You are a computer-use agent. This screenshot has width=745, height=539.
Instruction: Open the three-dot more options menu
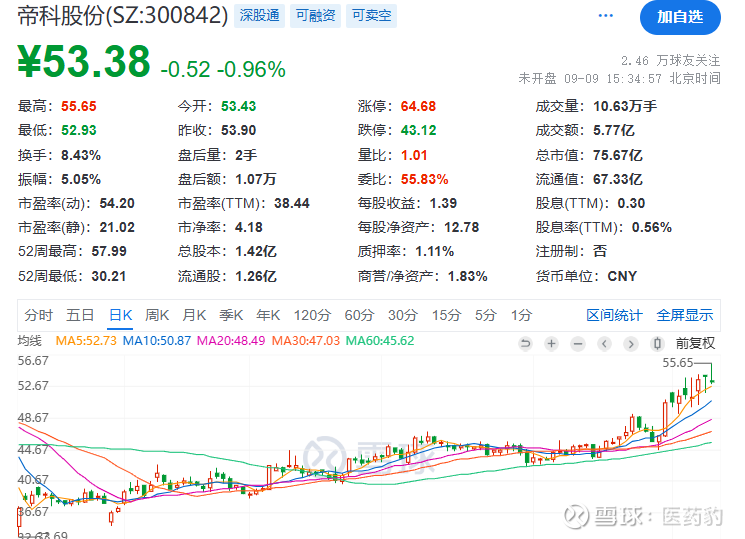pos(605,16)
